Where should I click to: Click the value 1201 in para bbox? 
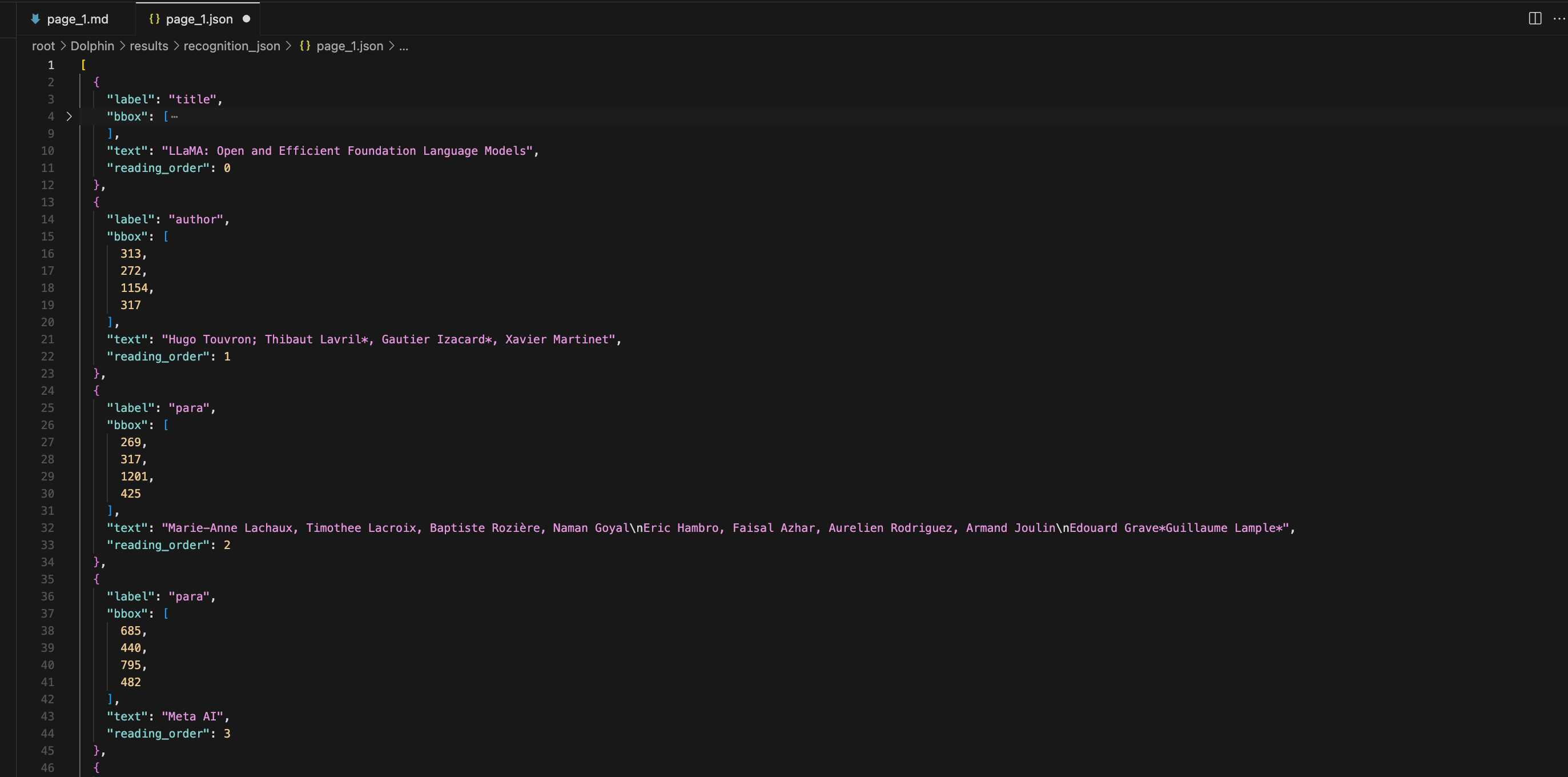tap(134, 476)
